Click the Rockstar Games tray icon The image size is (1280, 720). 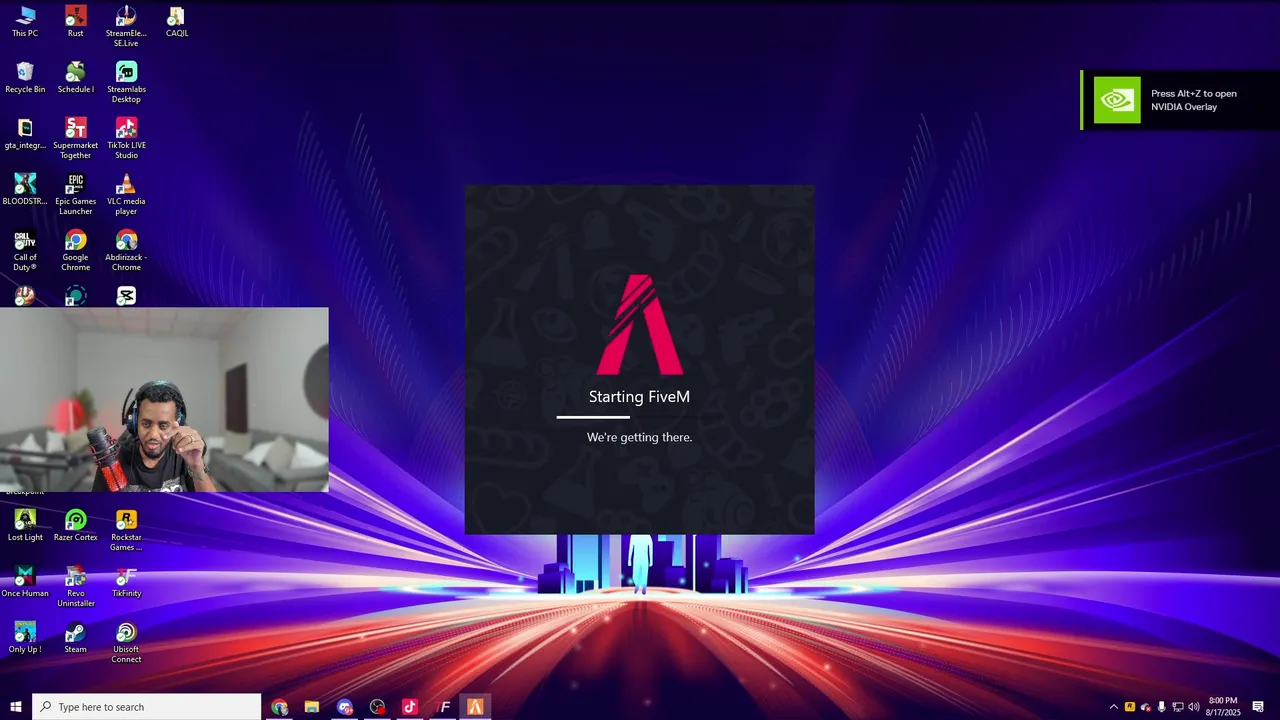coord(1130,707)
